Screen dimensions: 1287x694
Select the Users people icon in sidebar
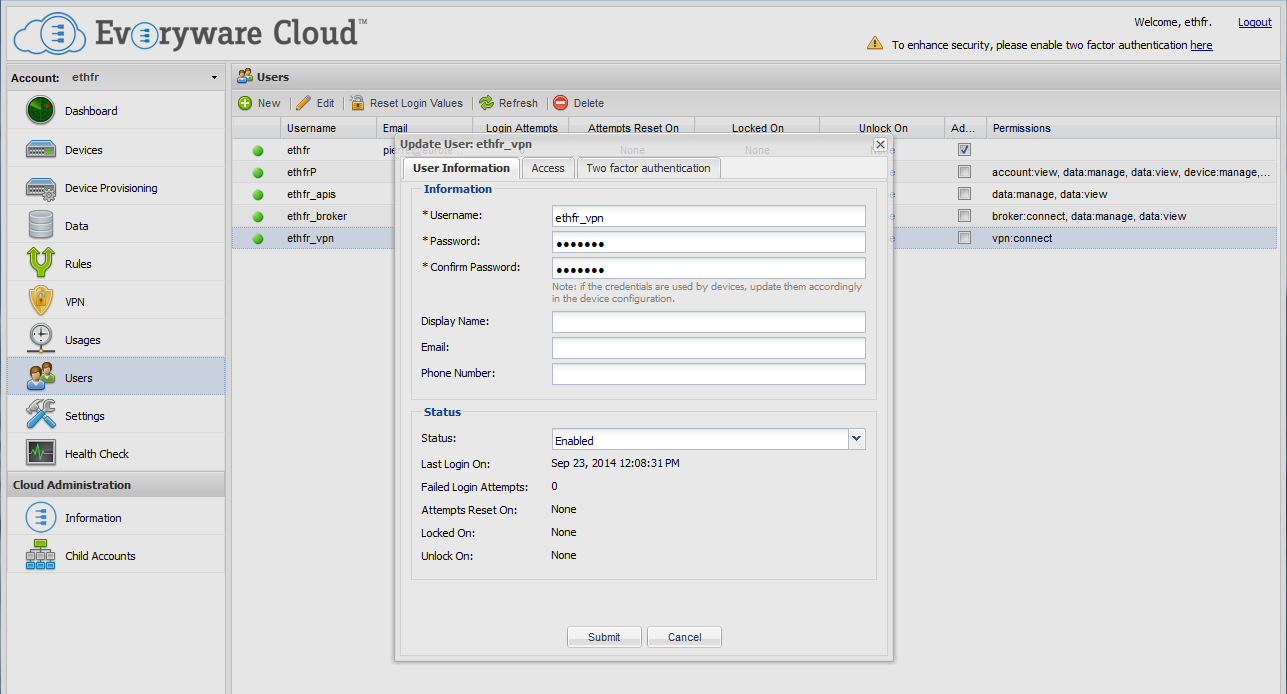(41, 377)
